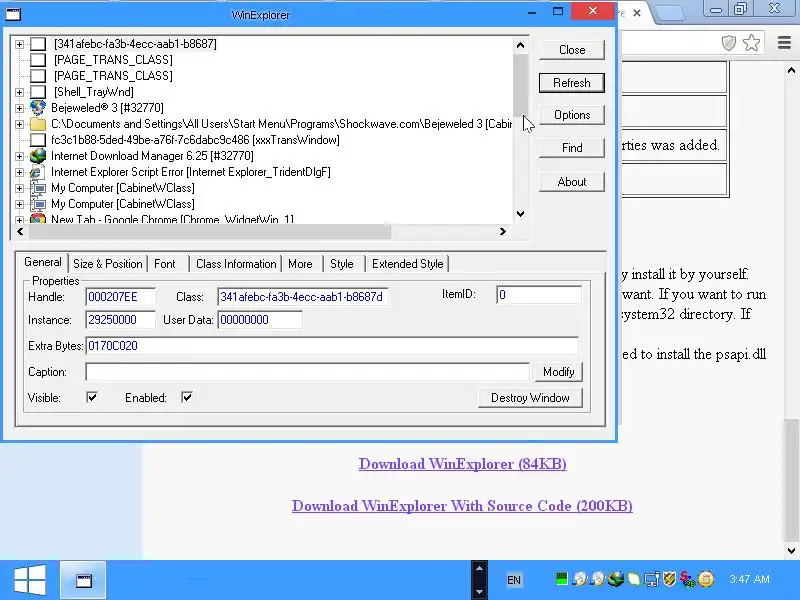This screenshot has height=600, width=800.
Task: Toggle the Enabled checkbox
Action: click(187, 397)
